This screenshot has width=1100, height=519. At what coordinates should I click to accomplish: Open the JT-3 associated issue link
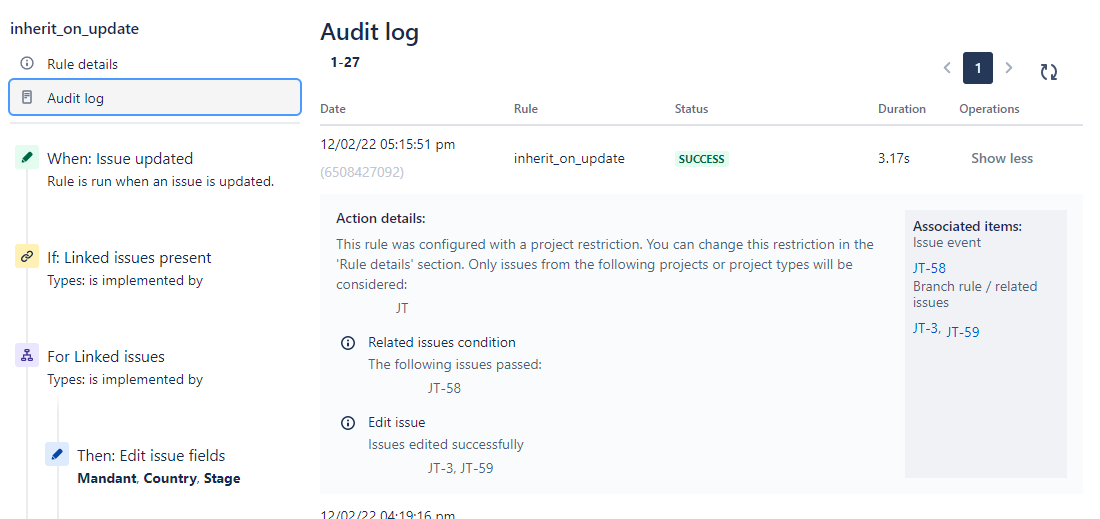925,328
